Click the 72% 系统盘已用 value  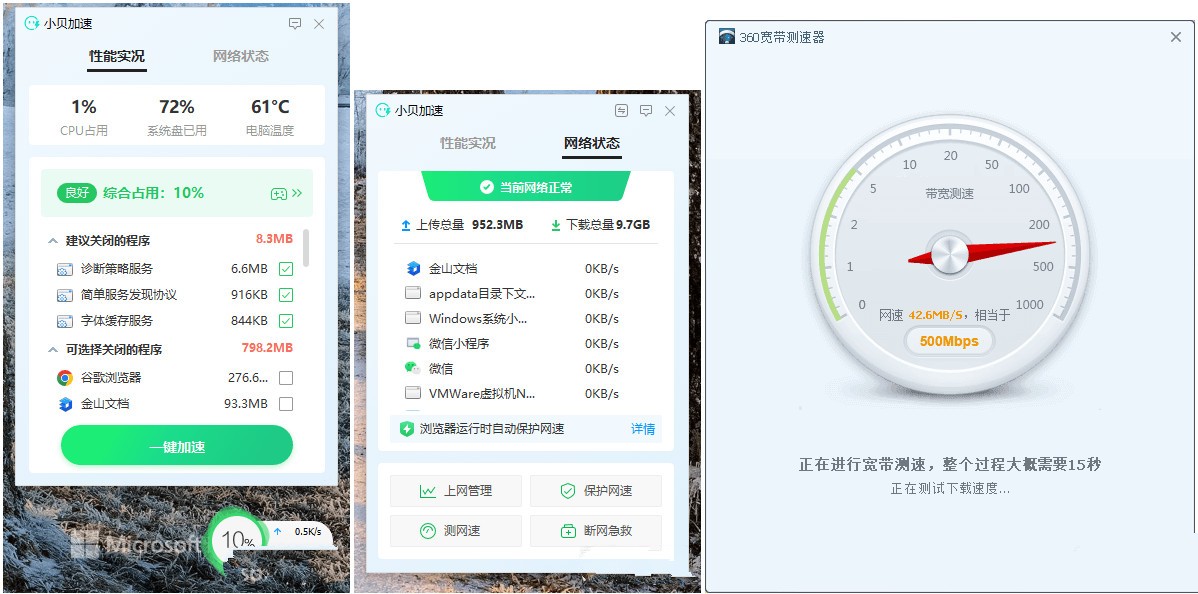tap(176, 106)
